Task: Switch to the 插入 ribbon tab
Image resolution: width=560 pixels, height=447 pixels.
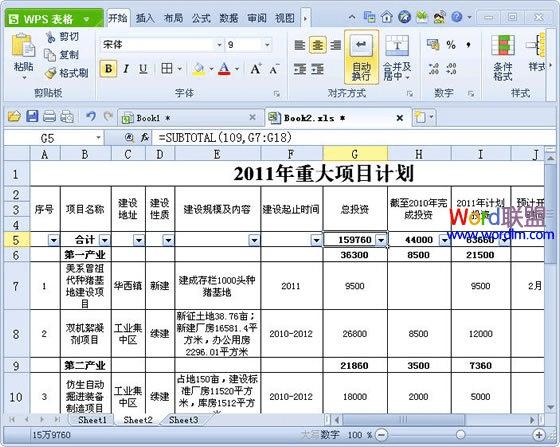Action: click(x=145, y=18)
